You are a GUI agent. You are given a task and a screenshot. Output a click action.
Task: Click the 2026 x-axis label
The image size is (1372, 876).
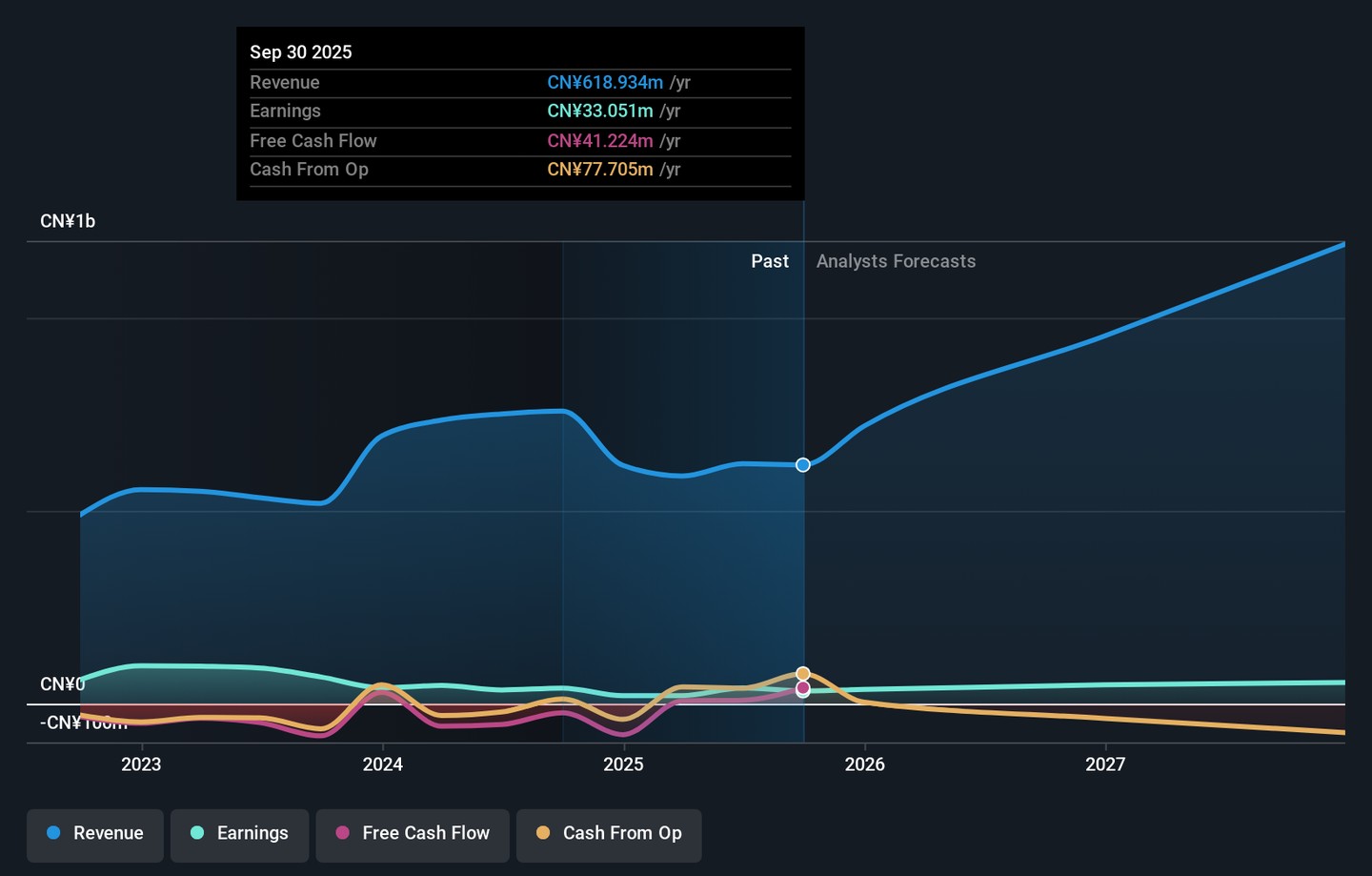tap(865, 764)
